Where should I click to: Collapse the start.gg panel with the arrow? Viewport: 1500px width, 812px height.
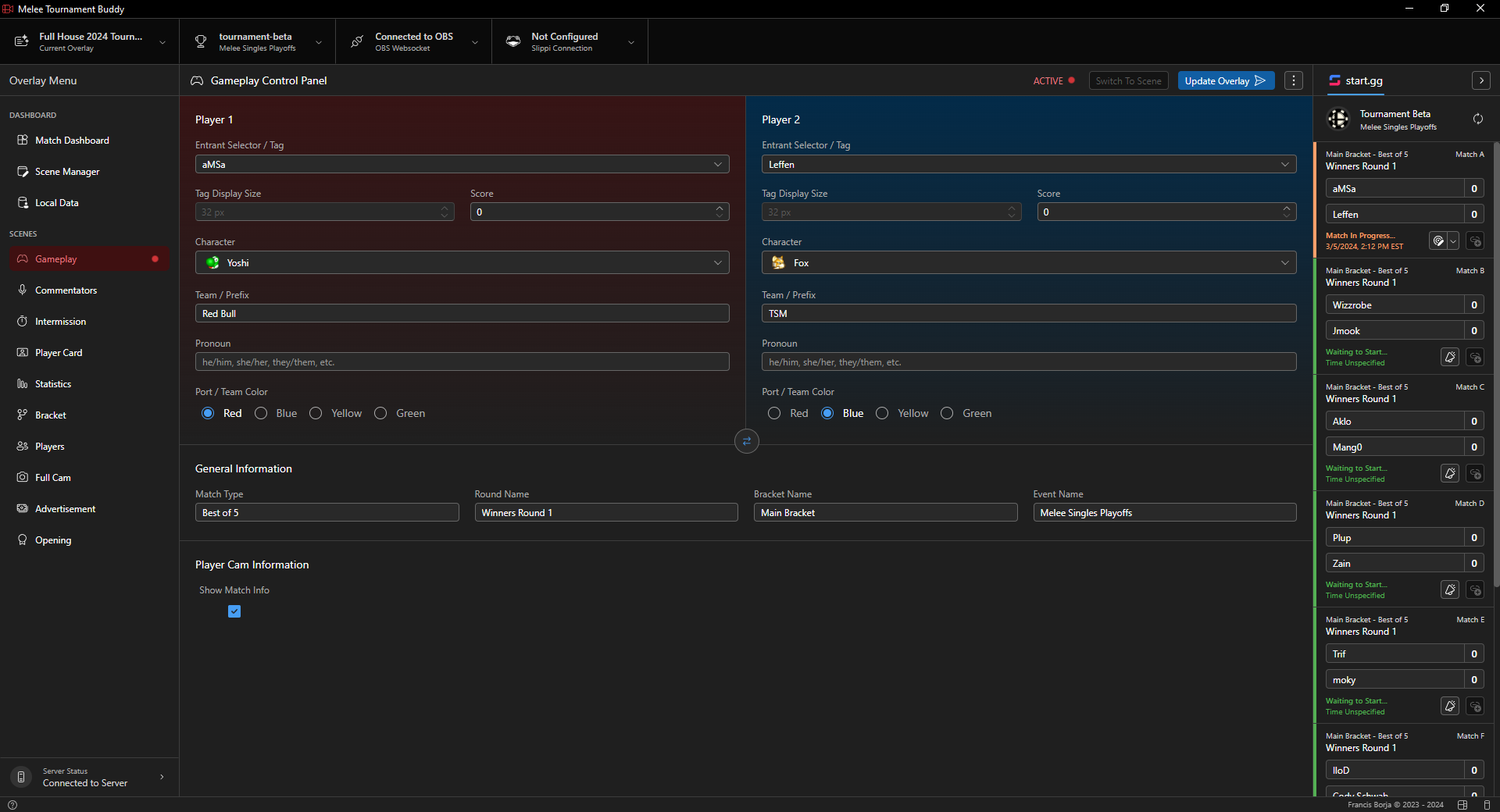point(1481,81)
